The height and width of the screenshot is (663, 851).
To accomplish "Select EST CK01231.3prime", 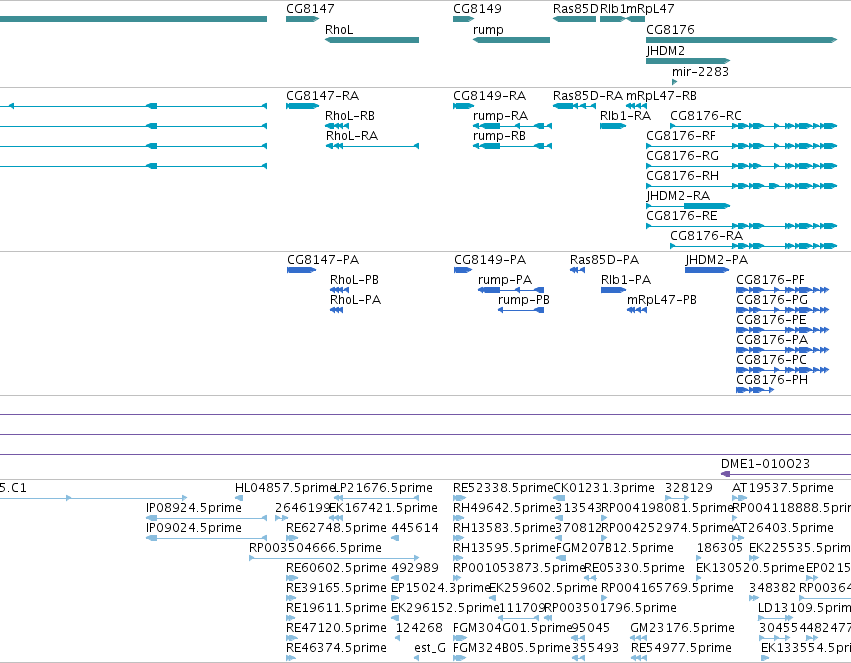I will [x=558, y=498].
